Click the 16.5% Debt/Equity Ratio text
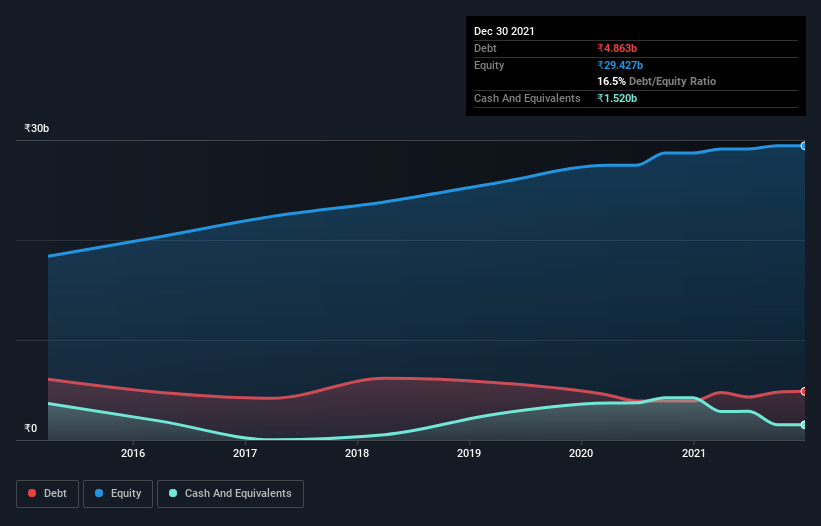821x526 pixels. tap(657, 81)
